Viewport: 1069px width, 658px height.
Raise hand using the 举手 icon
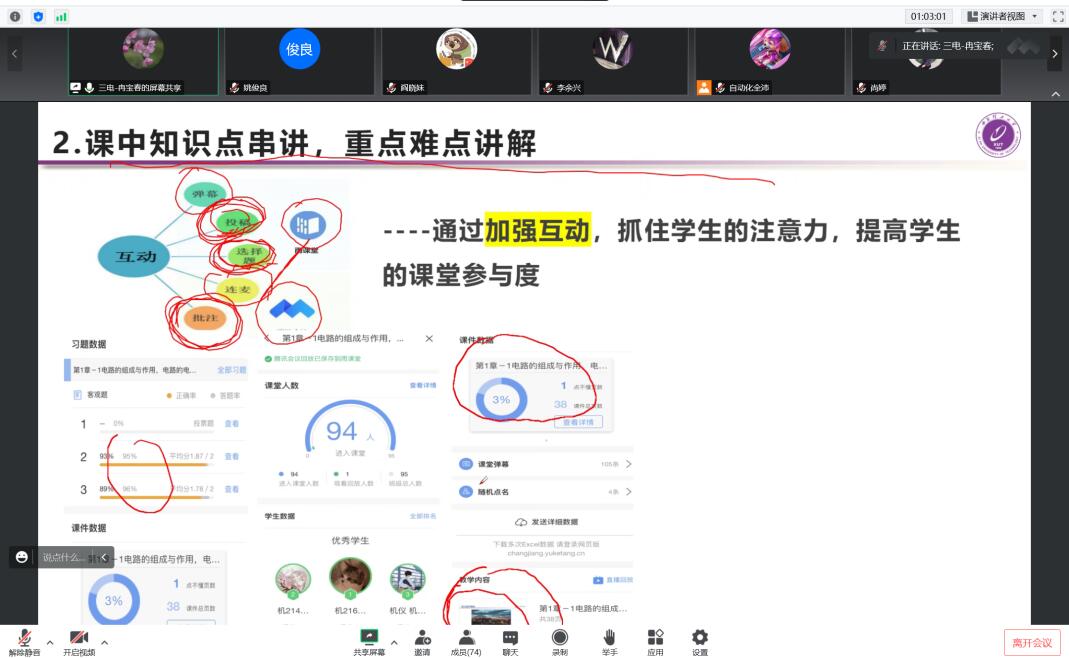[x=609, y=642]
